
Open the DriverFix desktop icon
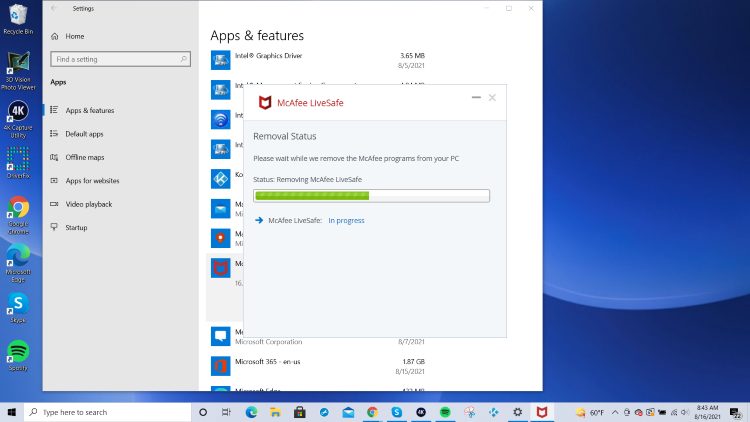click(x=18, y=163)
